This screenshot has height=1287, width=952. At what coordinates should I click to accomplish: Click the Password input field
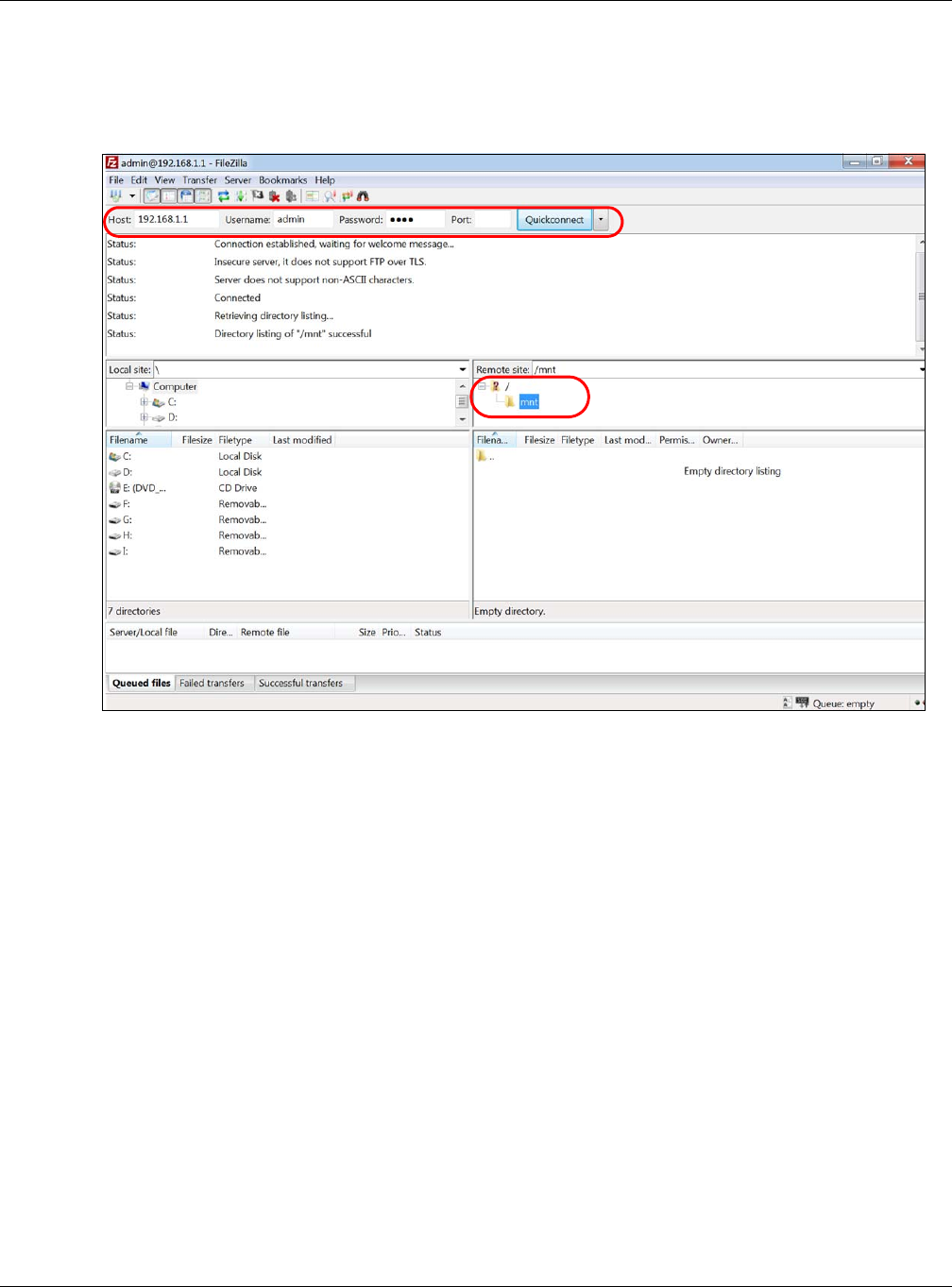coord(415,219)
